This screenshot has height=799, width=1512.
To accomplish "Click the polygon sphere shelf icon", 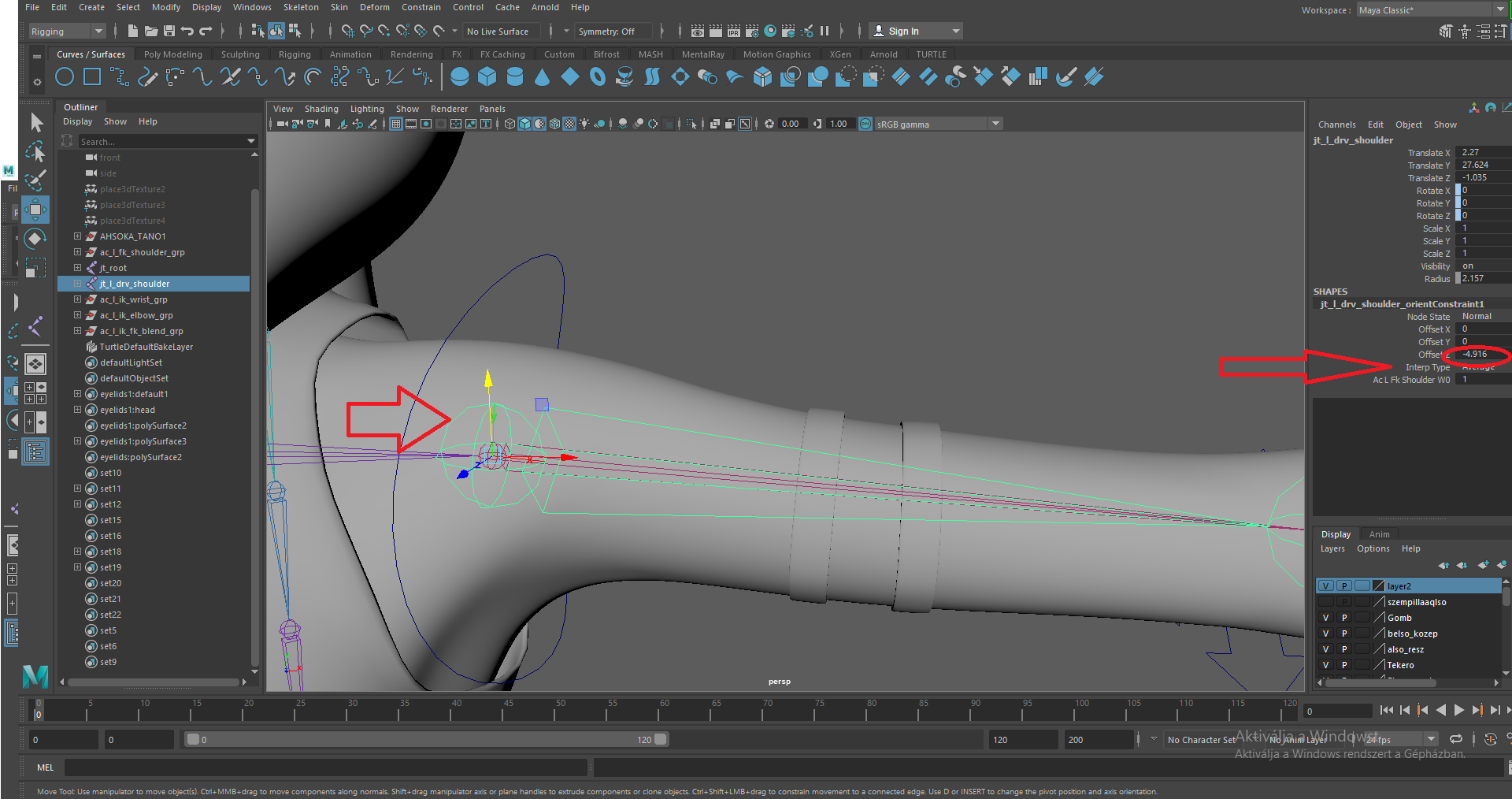I will (x=460, y=77).
